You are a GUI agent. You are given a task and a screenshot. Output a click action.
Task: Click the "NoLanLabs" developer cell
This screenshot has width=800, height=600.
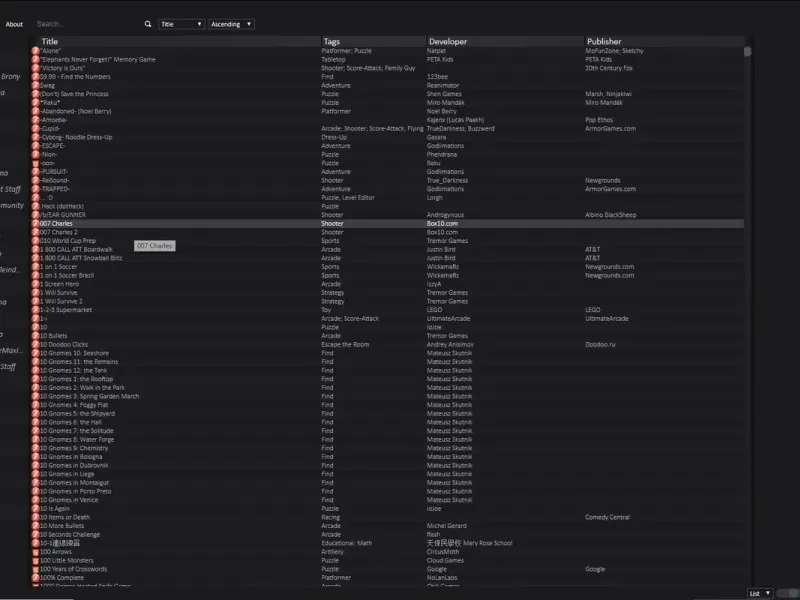[442, 578]
